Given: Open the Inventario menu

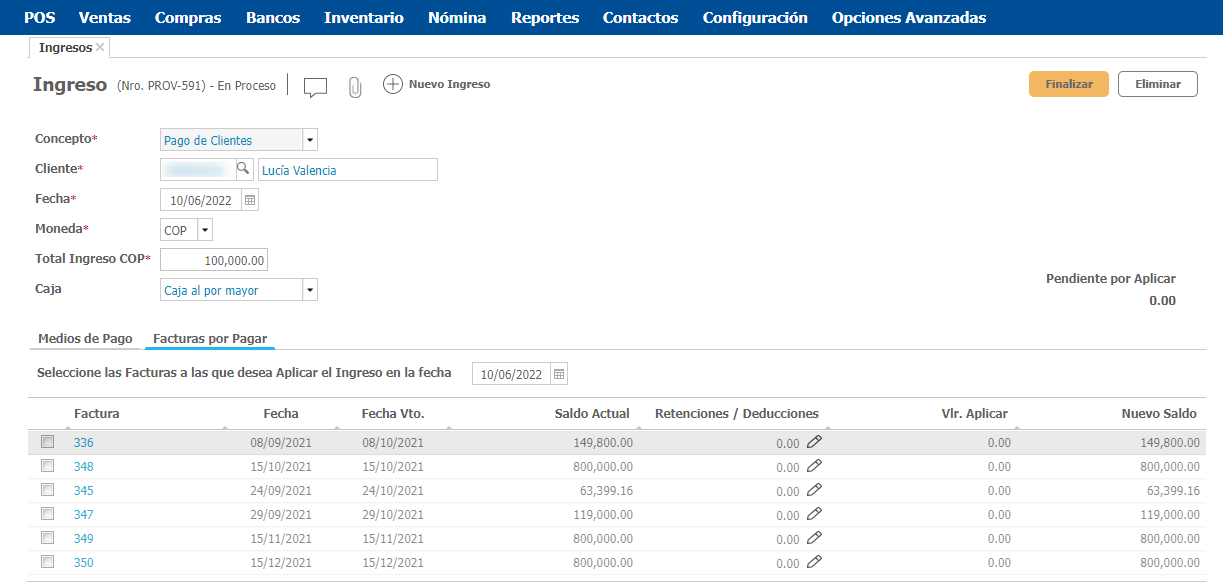Looking at the screenshot, I should (x=364, y=18).
